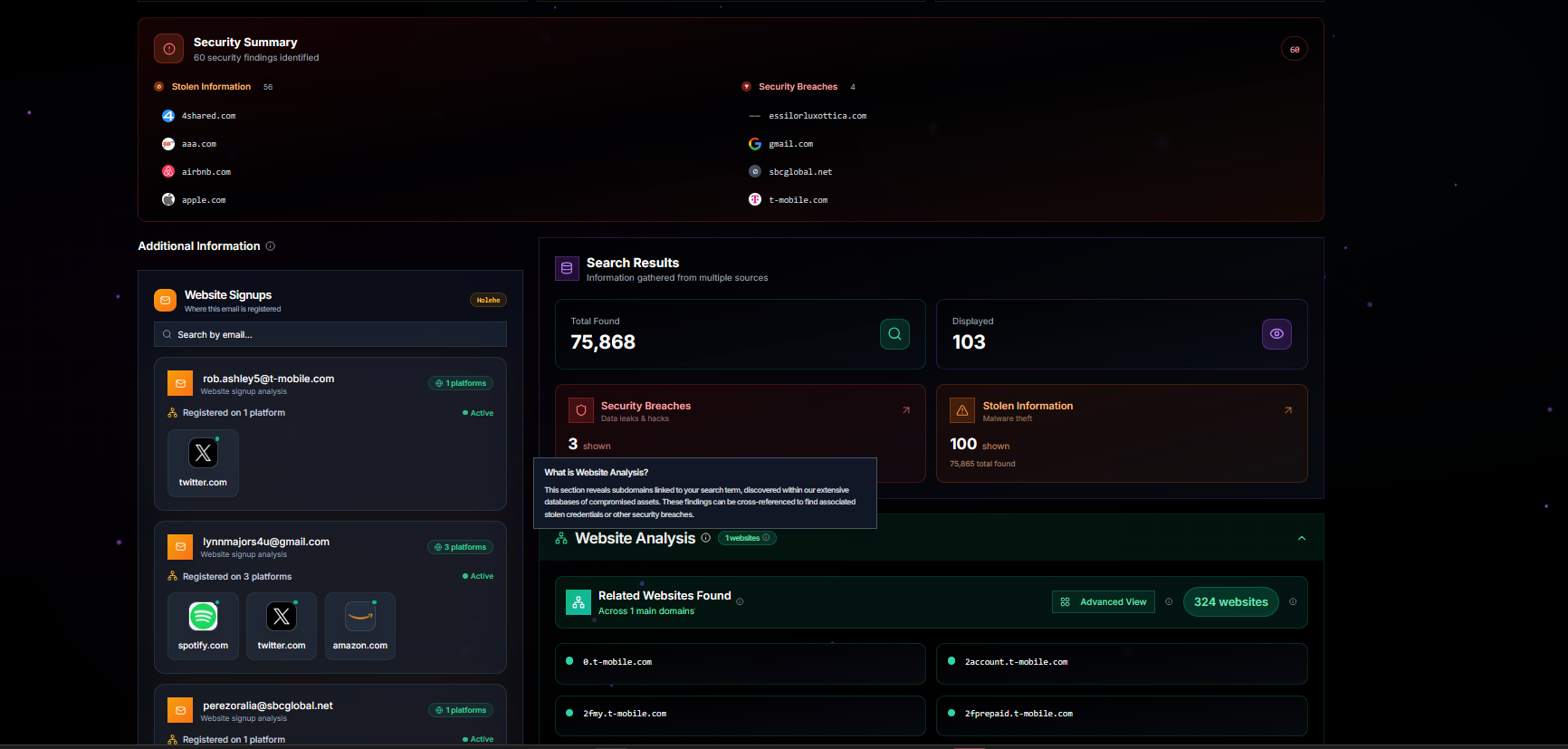Screen dimensions: 1568x749
Task: Click the perezoralia@sbcglobal.net email text
Action: click(268, 706)
